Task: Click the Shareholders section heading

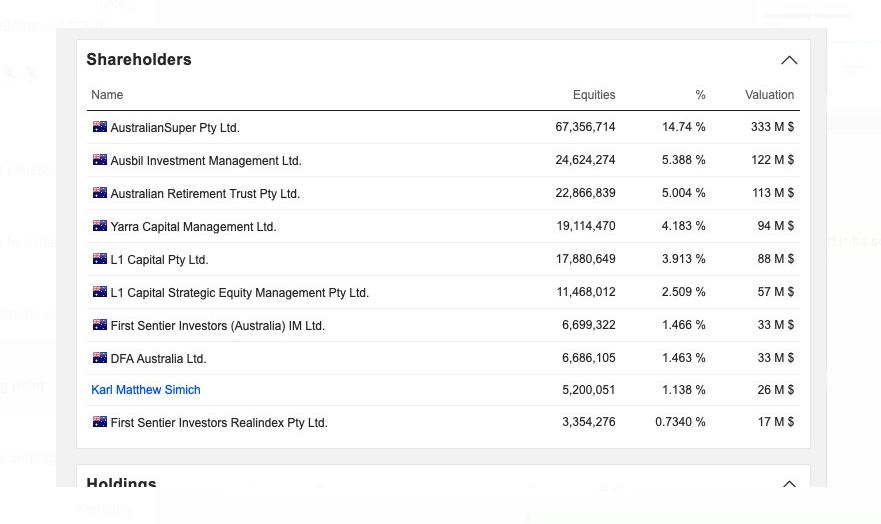Action: (139, 60)
